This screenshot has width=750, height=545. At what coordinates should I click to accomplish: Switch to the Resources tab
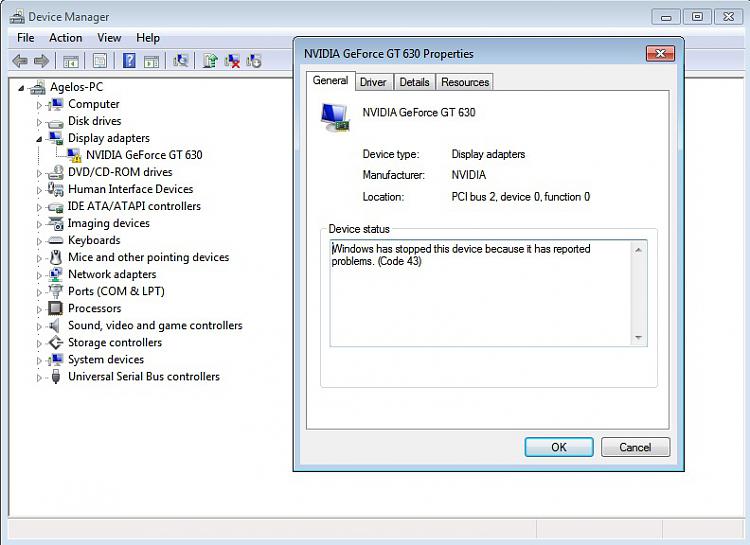click(x=465, y=82)
